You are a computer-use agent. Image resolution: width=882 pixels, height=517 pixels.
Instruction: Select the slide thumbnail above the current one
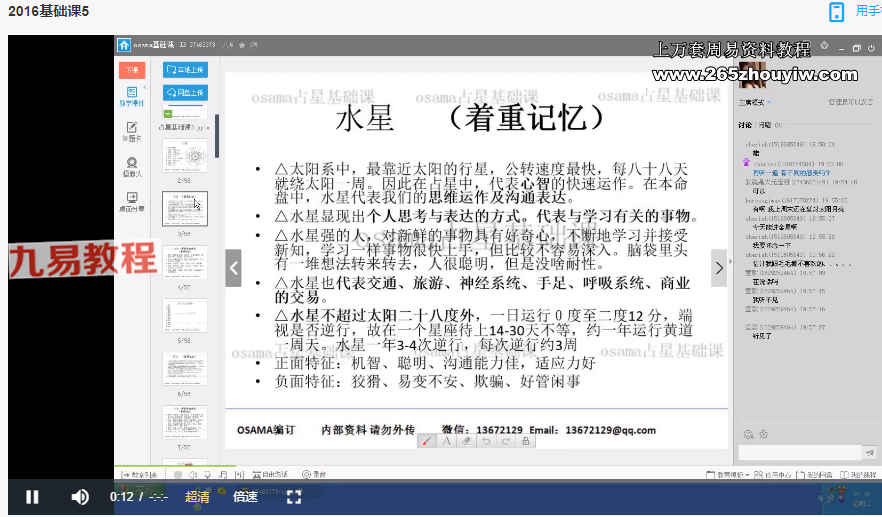click(x=184, y=156)
